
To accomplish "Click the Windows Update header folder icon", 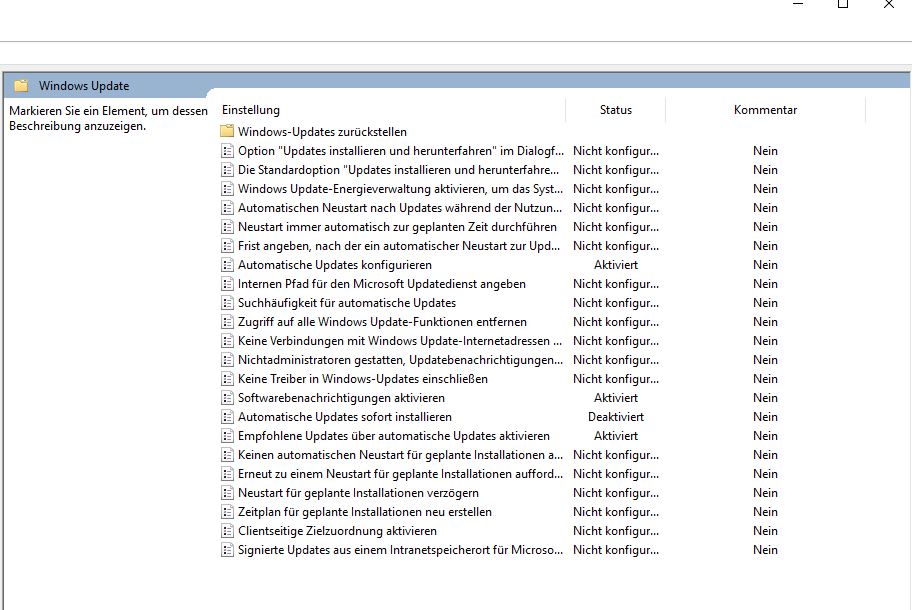I will (x=22, y=86).
